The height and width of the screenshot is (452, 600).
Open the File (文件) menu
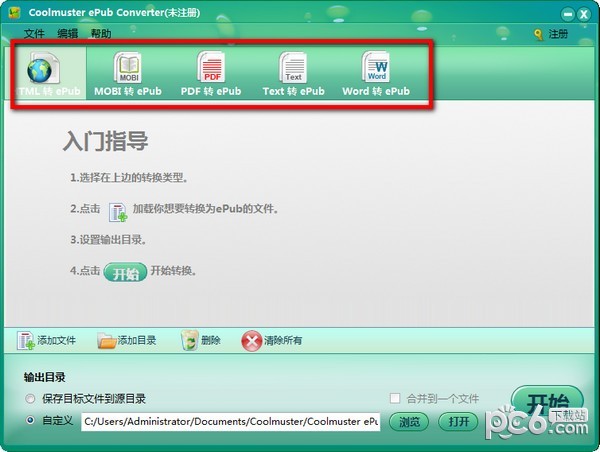[34, 34]
